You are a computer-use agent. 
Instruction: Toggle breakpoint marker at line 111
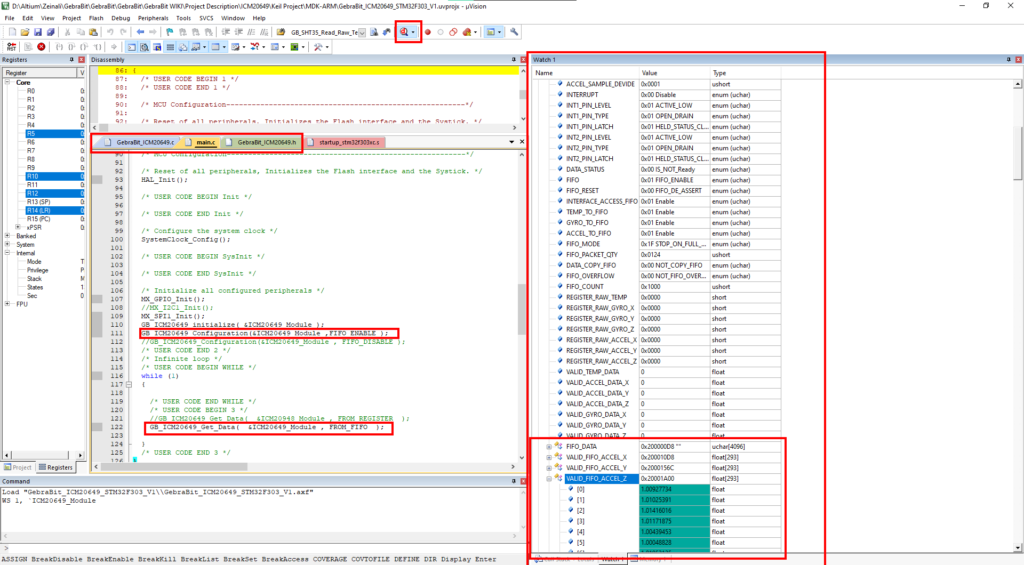[97, 333]
